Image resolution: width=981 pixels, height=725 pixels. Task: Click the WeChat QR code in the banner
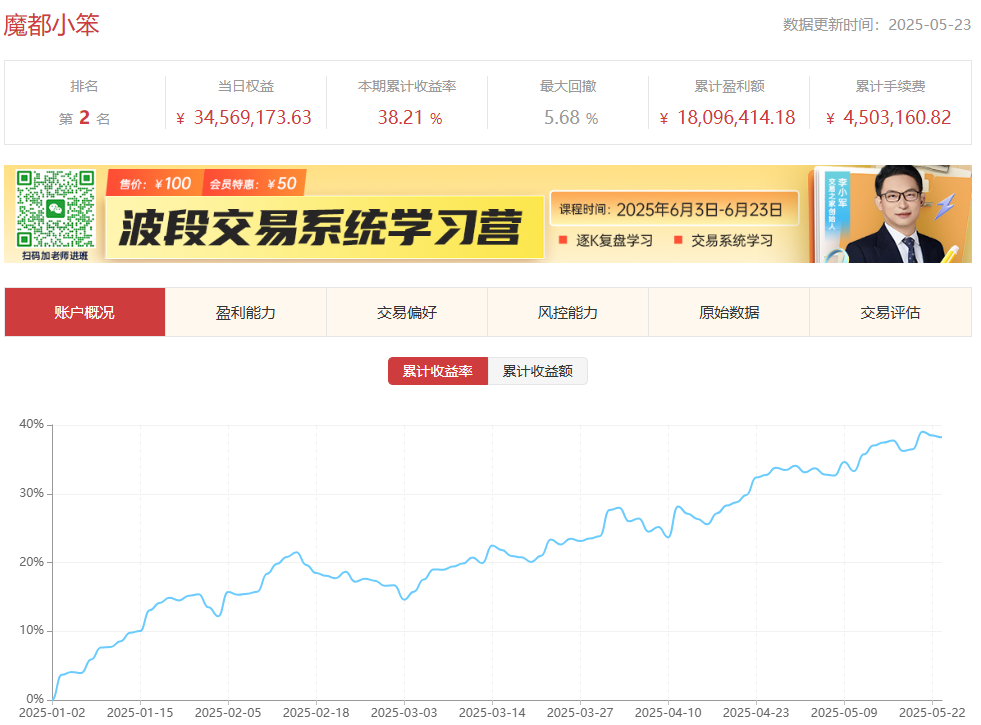click(x=56, y=209)
